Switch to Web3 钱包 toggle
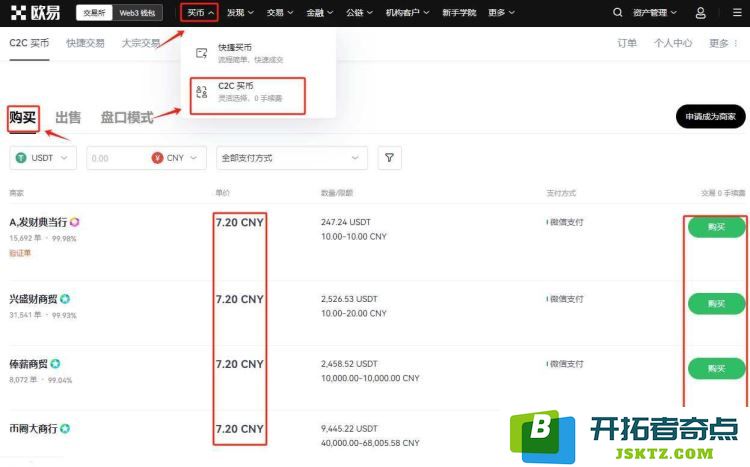The height and width of the screenshot is (467, 750). (137, 13)
